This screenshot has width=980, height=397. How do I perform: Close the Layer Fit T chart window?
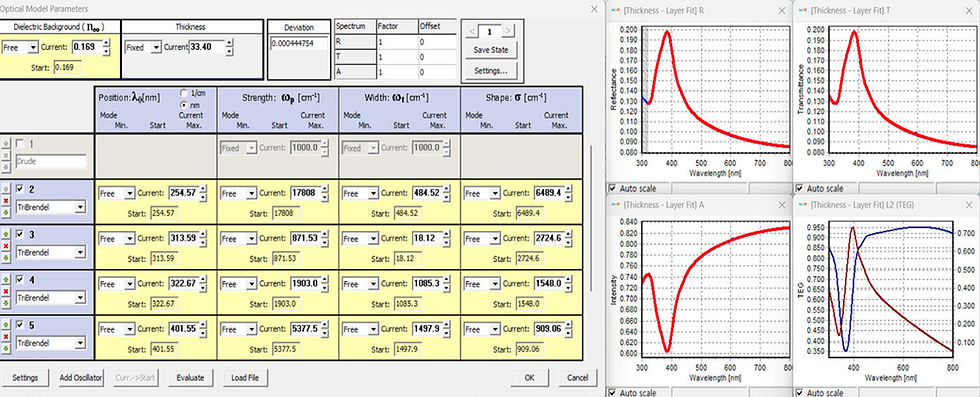pos(968,11)
